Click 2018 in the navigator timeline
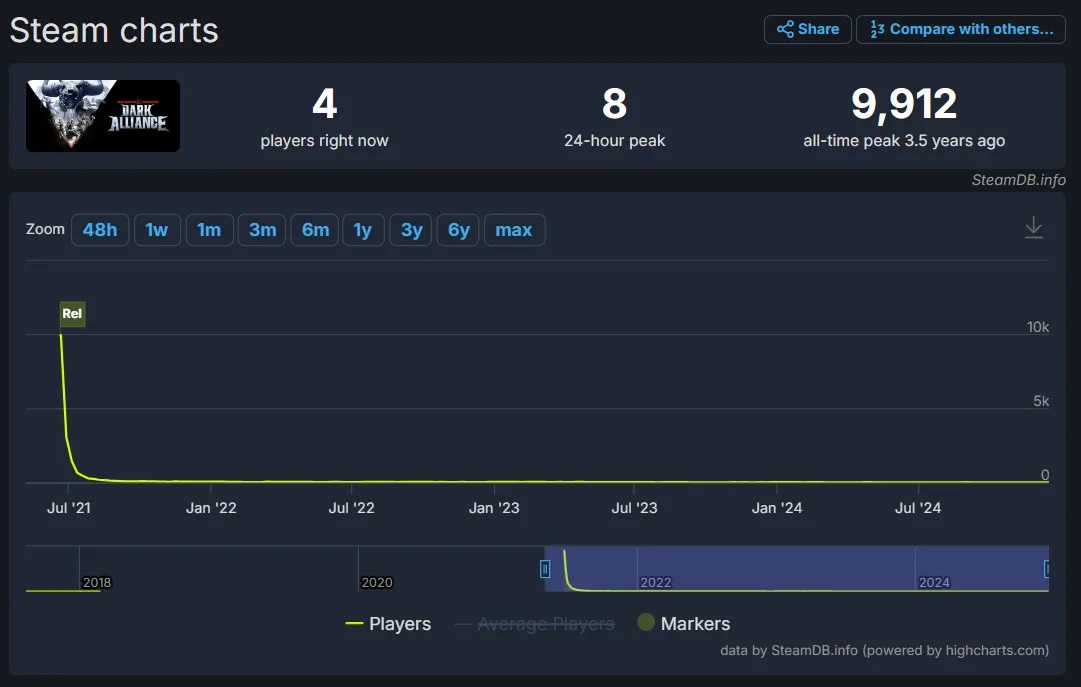 [97, 582]
